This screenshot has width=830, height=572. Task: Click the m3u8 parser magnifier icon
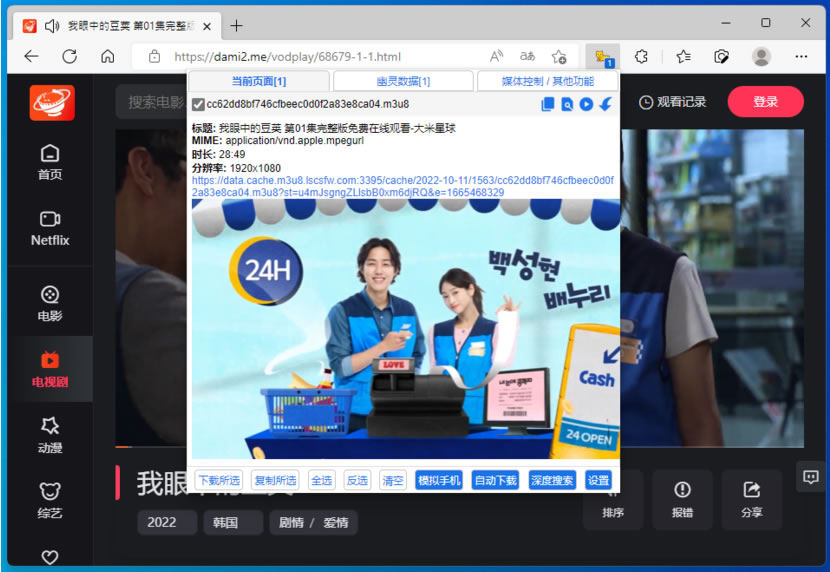[x=567, y=104]
